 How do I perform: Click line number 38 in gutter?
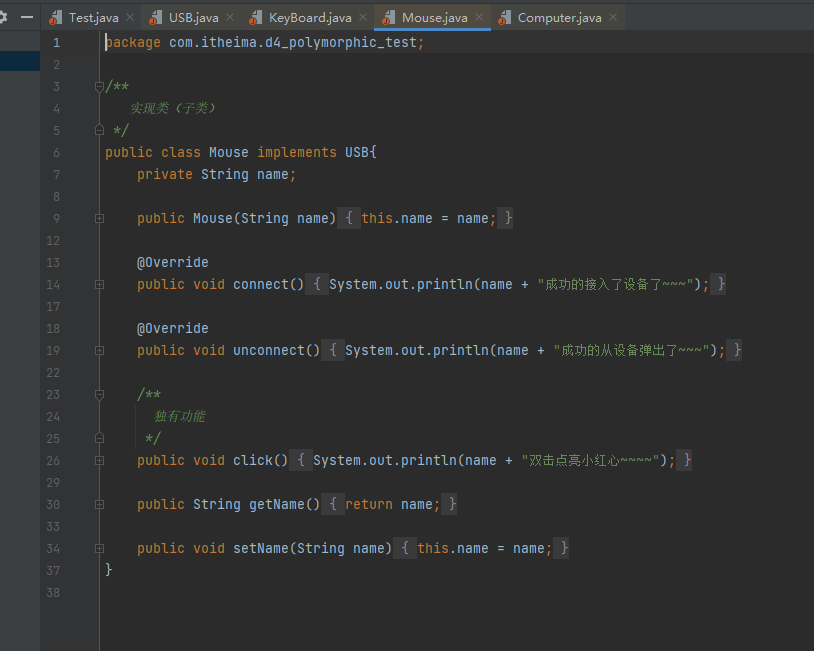coord(53,593)
